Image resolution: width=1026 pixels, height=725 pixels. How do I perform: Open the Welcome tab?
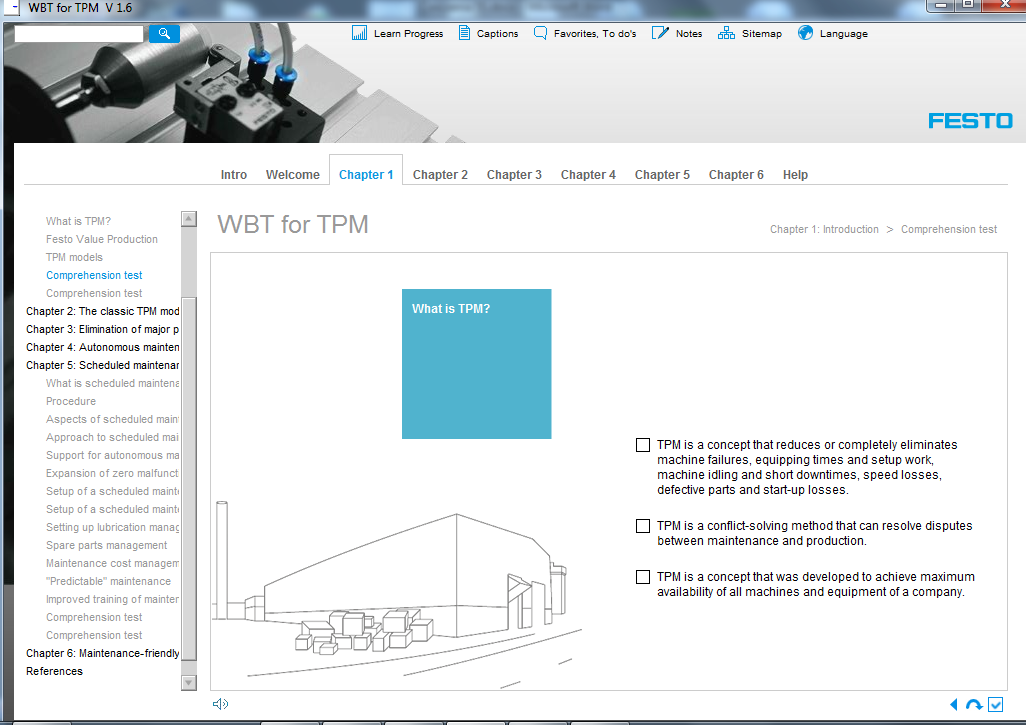coord(292,175)
